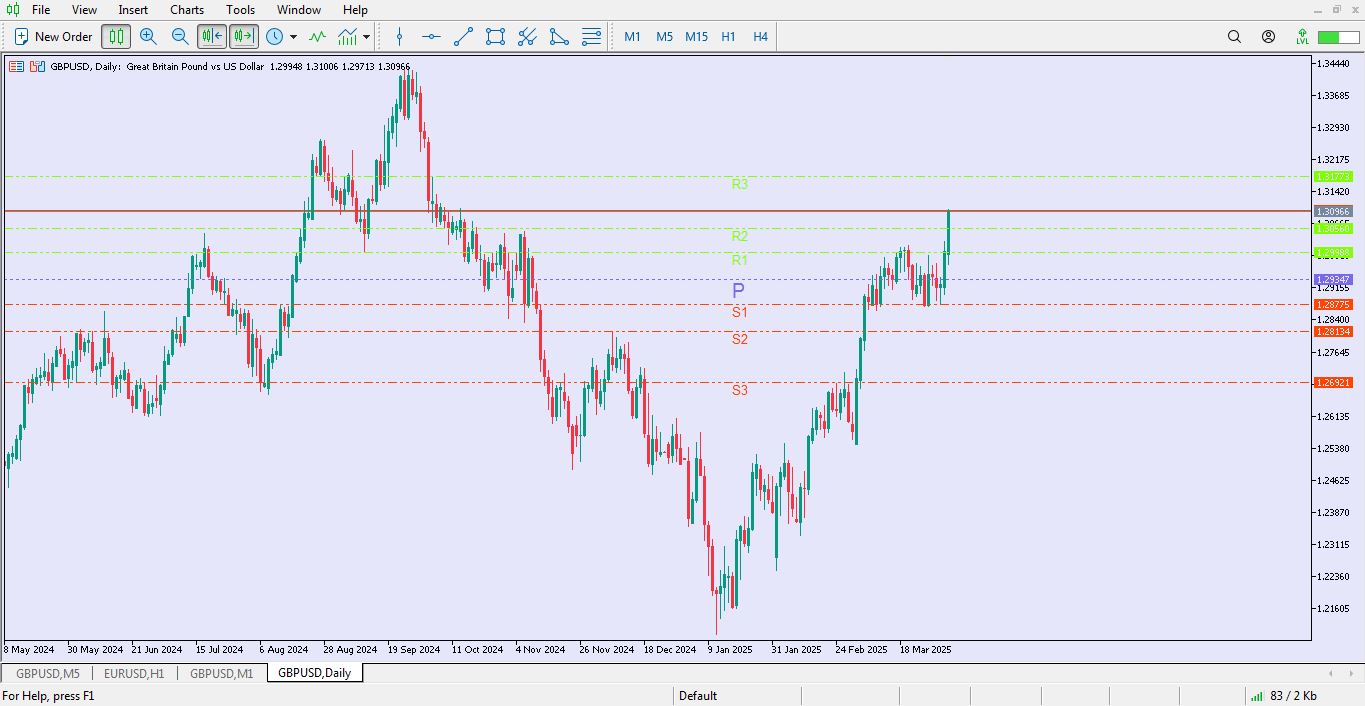Screen dimensions: 1365x706
Task: Expand the timeframe clock dropdown arrow
Action: click(293, 37)
